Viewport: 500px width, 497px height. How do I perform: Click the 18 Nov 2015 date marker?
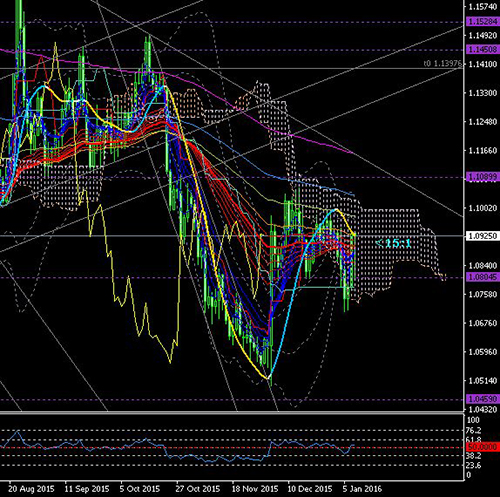click(255, 489)
